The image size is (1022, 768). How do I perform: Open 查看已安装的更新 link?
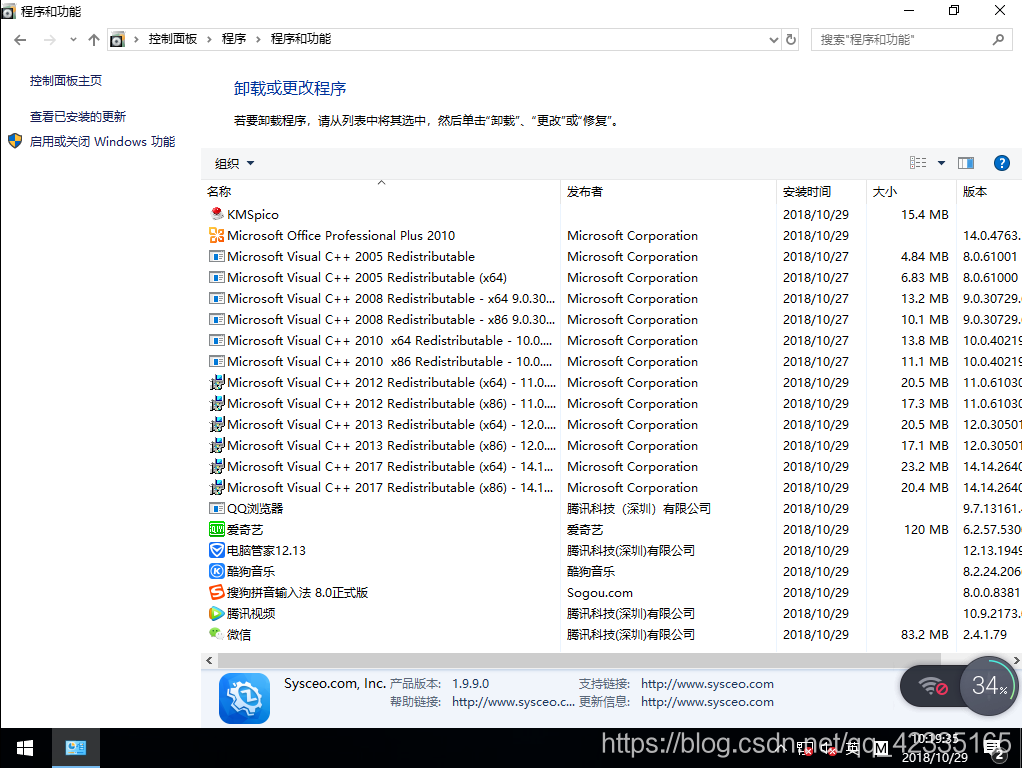(78, 117)
